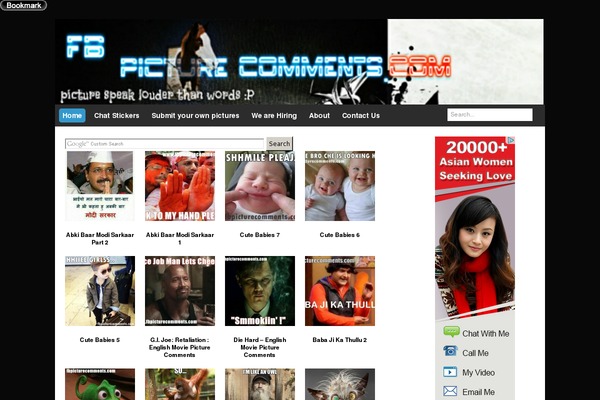Screen dimensions: 600x400
Task: Open Abki Baar Modi Sarkaar 1 thumbnail
Action: 180,186
